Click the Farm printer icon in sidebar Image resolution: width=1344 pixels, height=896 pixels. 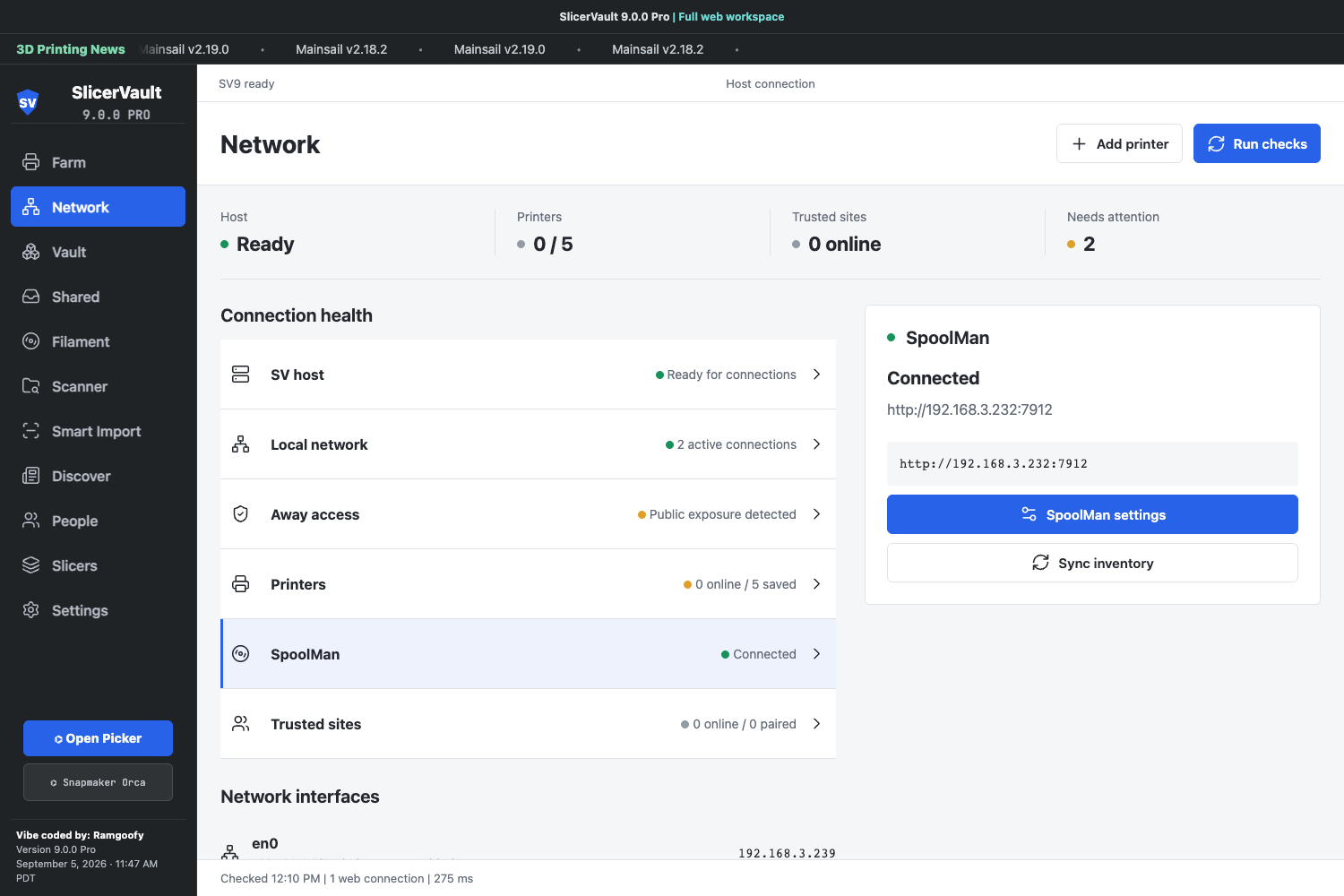(x=31, y=162)
